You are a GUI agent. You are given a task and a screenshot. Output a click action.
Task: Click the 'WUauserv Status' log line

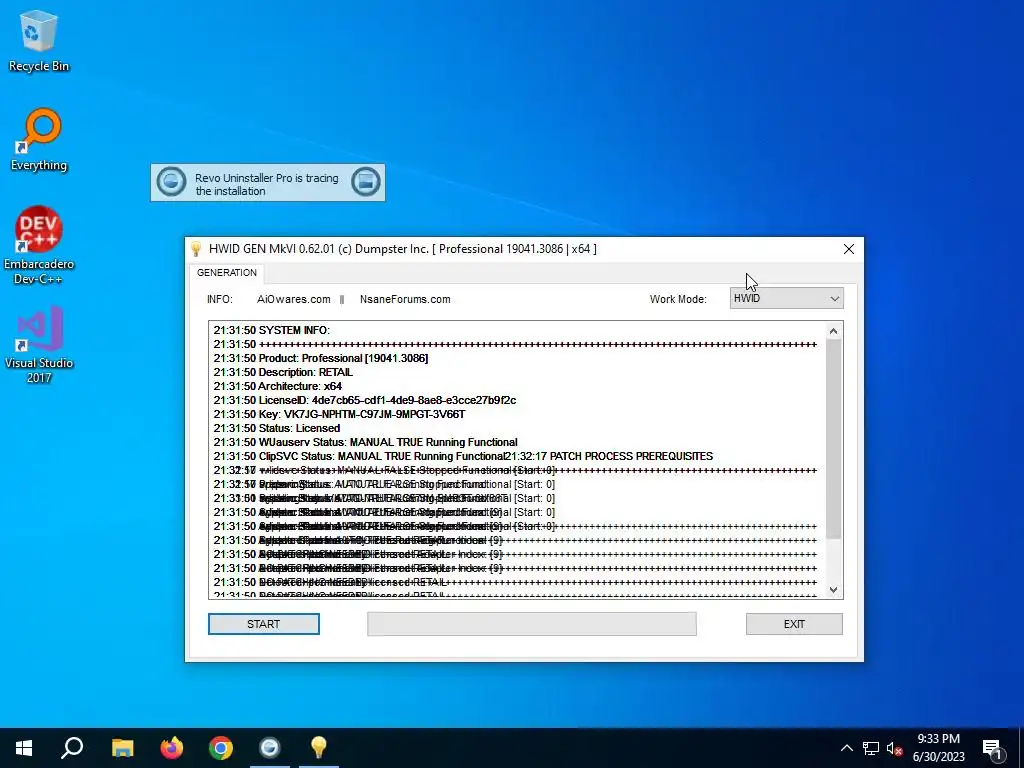365,443
